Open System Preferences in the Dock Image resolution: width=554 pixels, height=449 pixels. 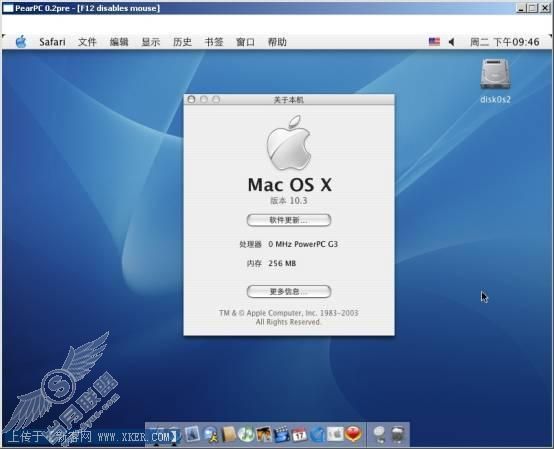(x=335, y=435)
